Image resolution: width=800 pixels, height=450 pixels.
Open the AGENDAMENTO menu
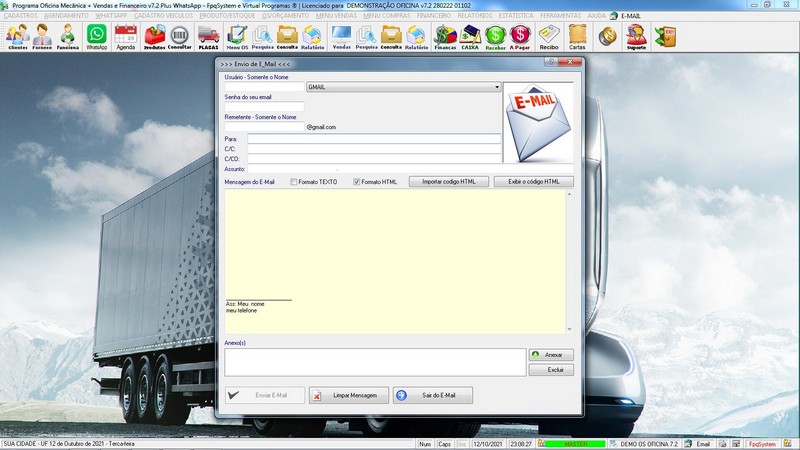point(66,16)
